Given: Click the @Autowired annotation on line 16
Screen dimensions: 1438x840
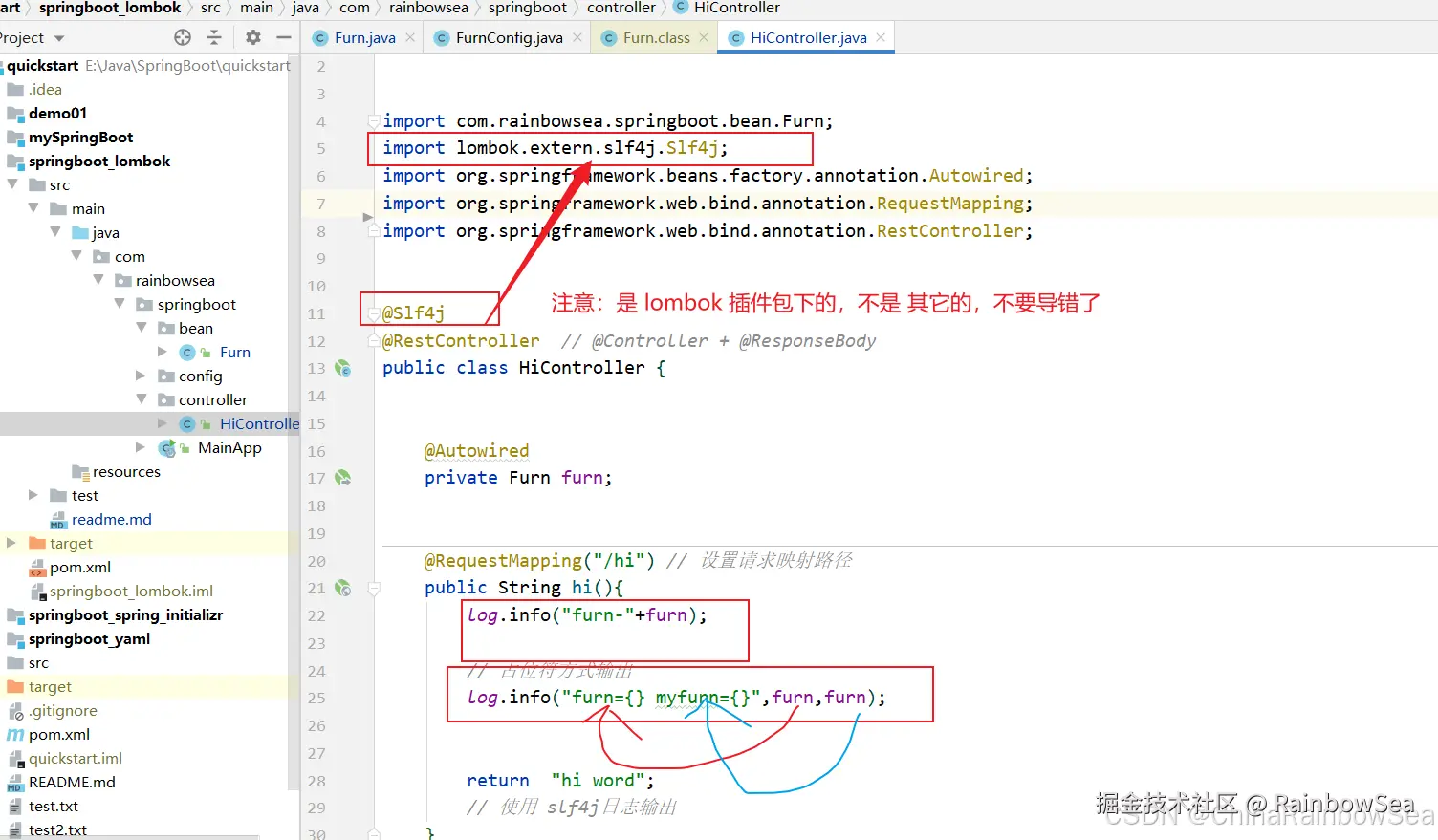Looking at the screenshot, I should pyautogui.click(x=476, y=450).
